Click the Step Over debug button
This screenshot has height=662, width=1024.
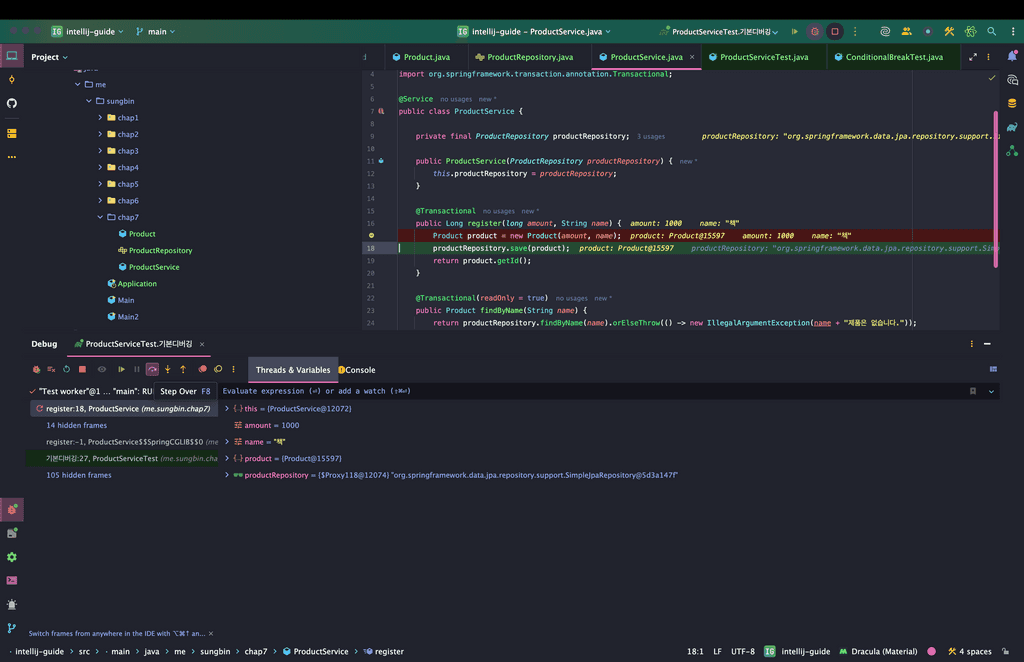152,369
